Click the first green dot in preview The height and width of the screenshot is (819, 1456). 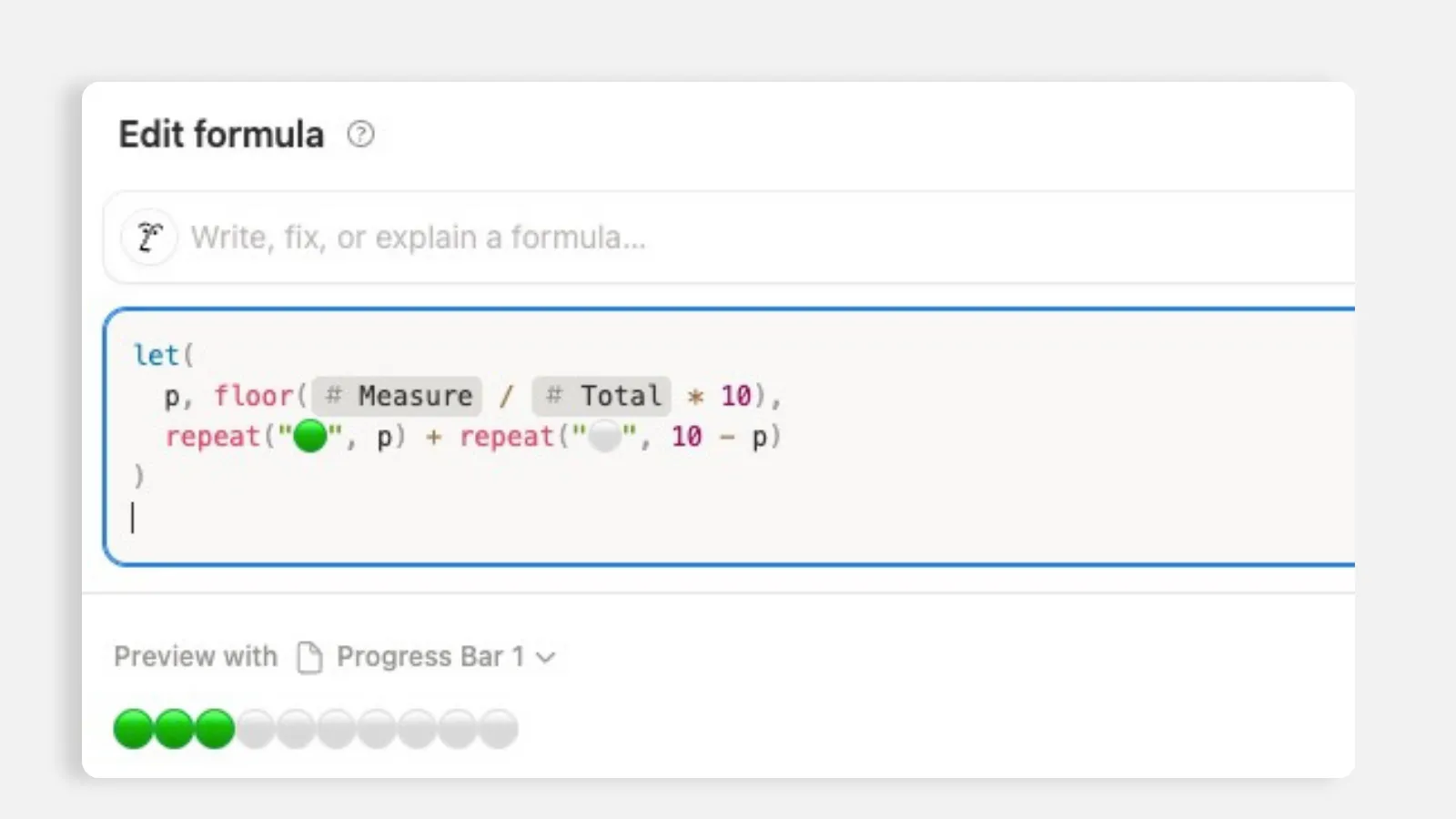coord(134,729)
